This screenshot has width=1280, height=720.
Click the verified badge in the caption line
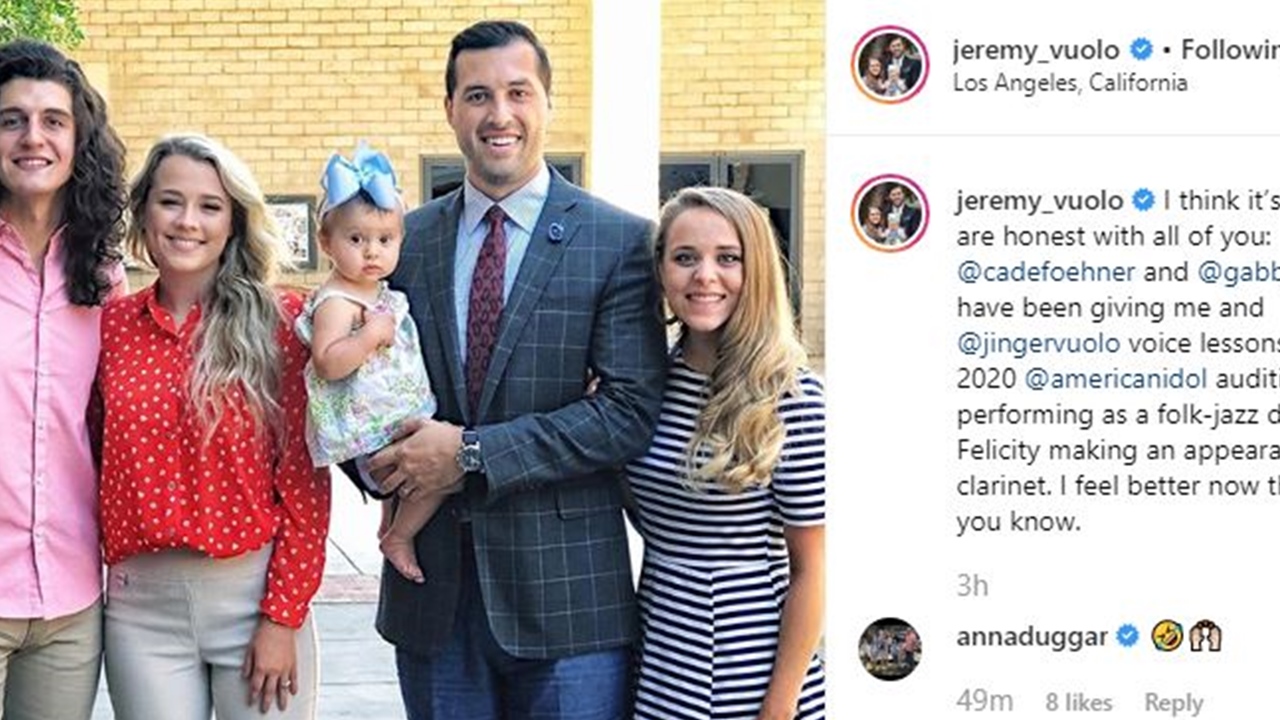pyautogui.click(x=1143, y=200)
